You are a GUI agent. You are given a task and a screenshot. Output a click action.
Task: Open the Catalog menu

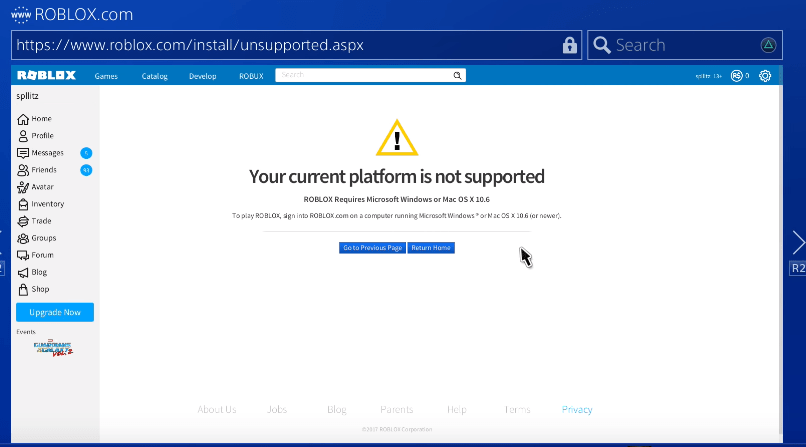click(x=154, y=76)
